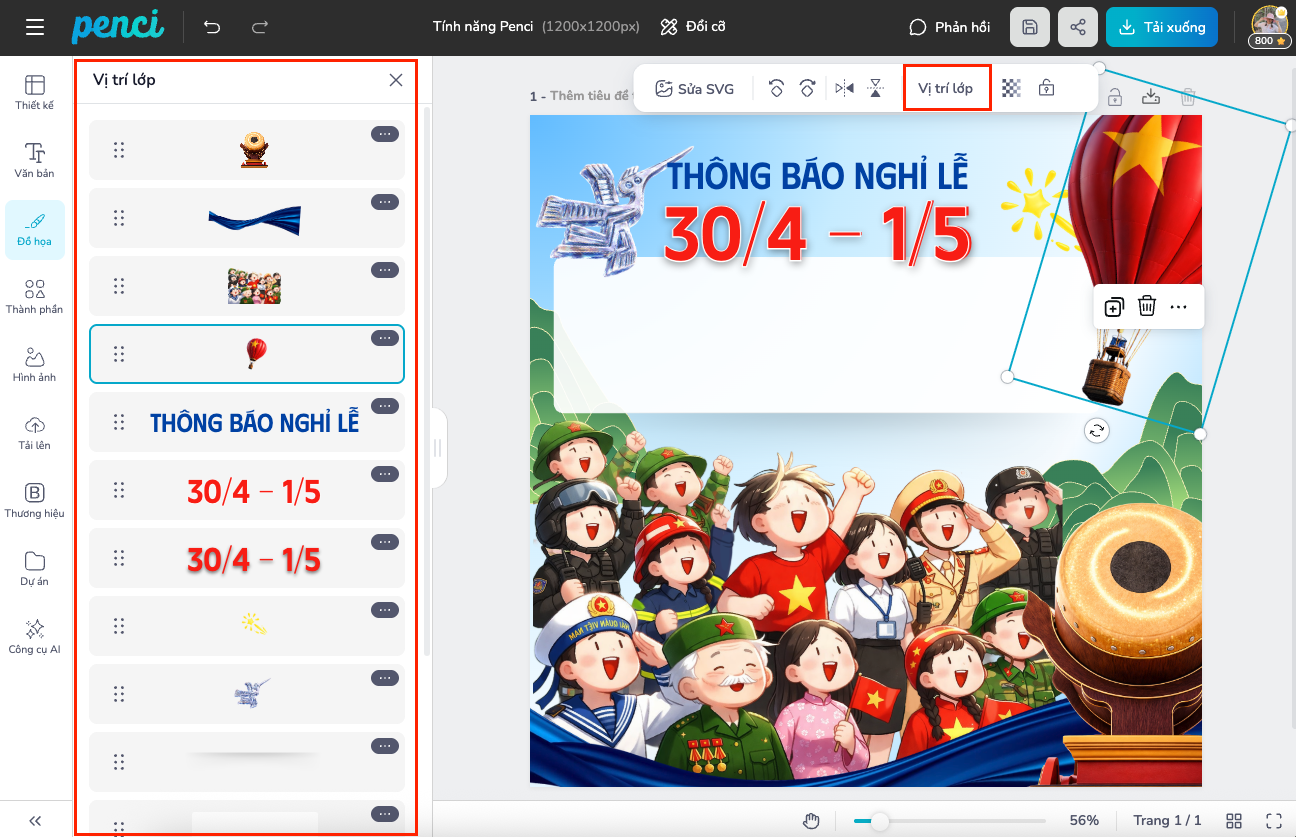
Task: Switch to the Hình ảnh sidebar tab
Action: click(35, 364)
